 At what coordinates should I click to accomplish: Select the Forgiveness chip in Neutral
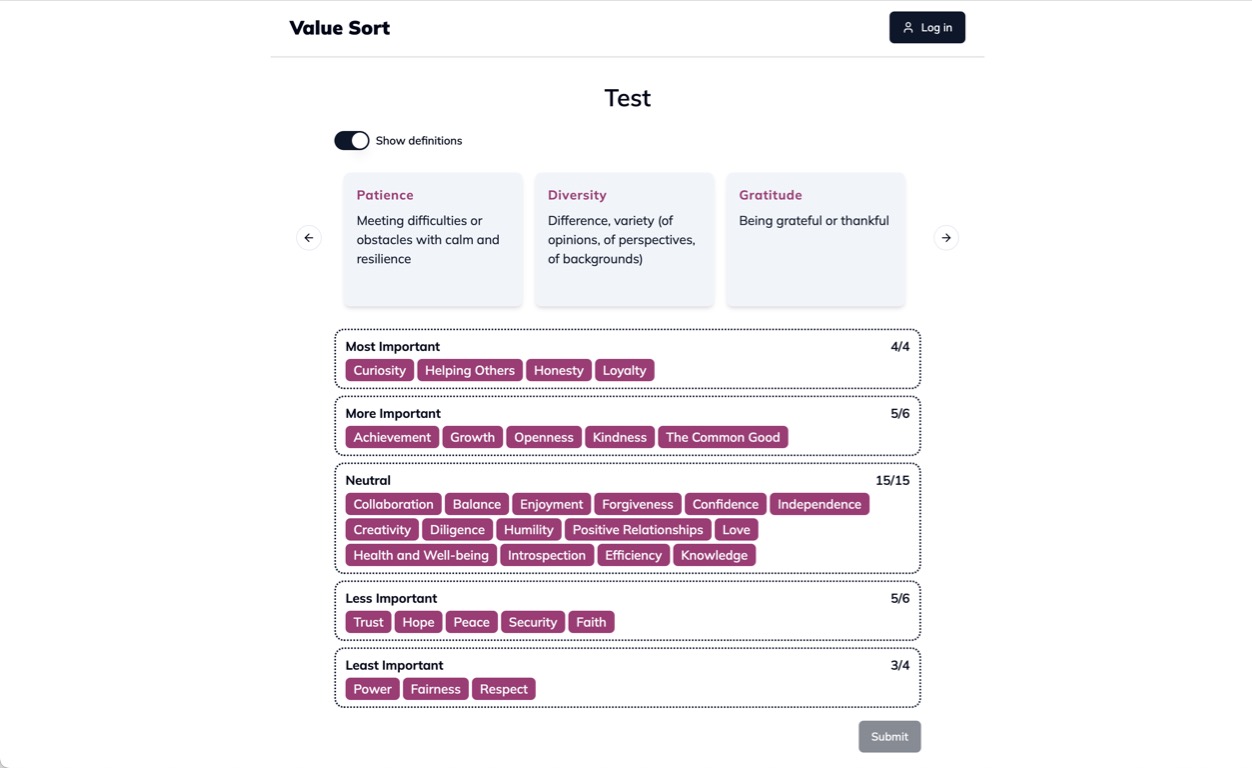pos(637,504)
